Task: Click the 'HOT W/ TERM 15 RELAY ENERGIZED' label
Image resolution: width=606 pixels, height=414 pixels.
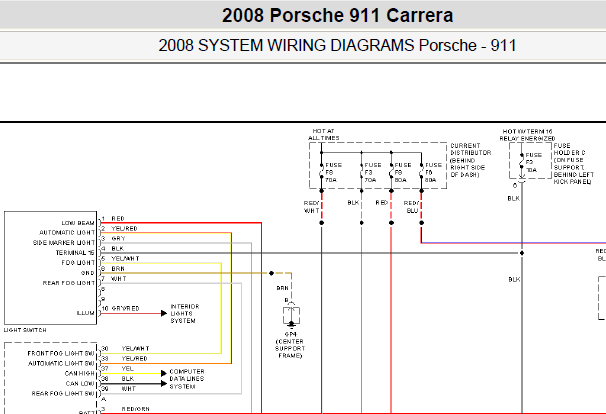Action: [527, 135]
